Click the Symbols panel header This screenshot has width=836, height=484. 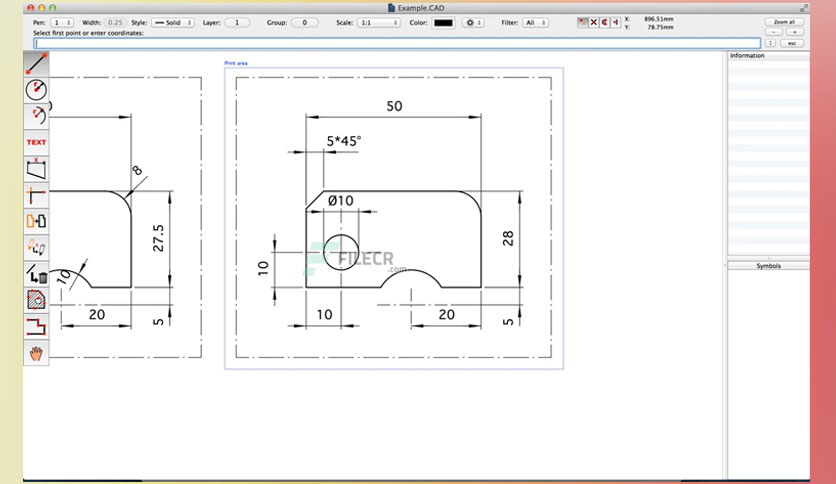(x=768, y=265)
